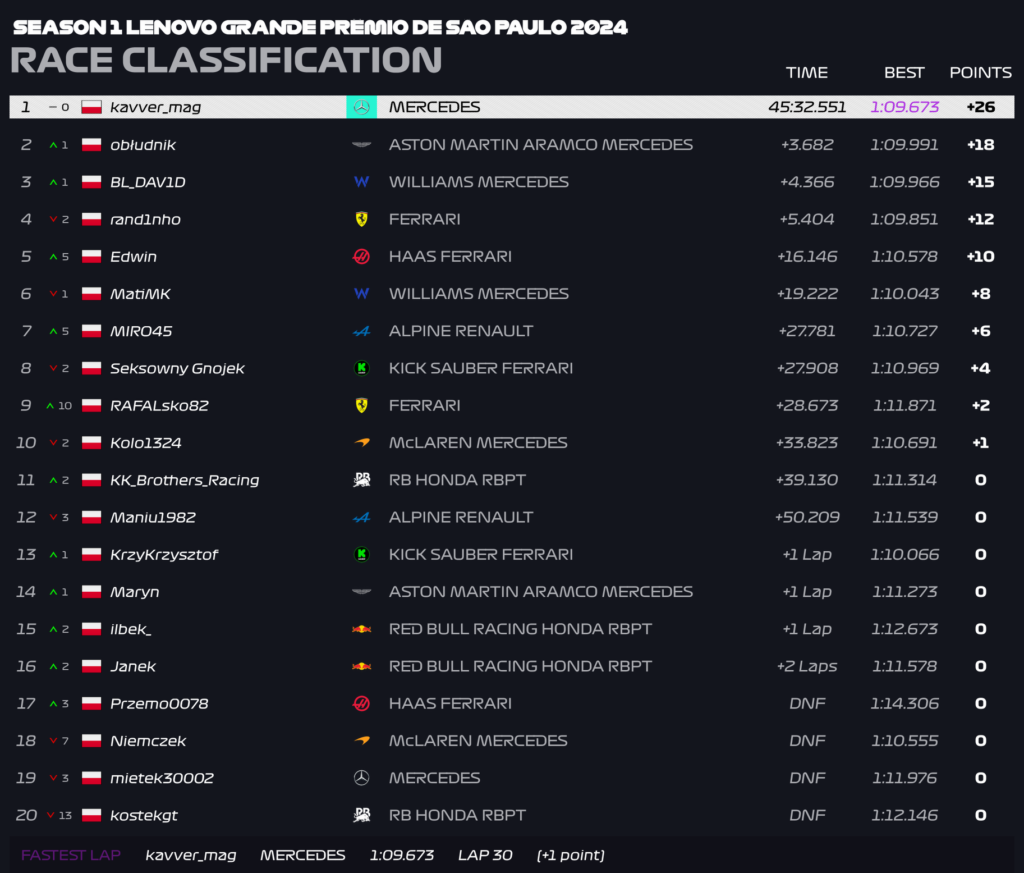Click driver name Niemczek
The image size is (1024, 873).
148,740
